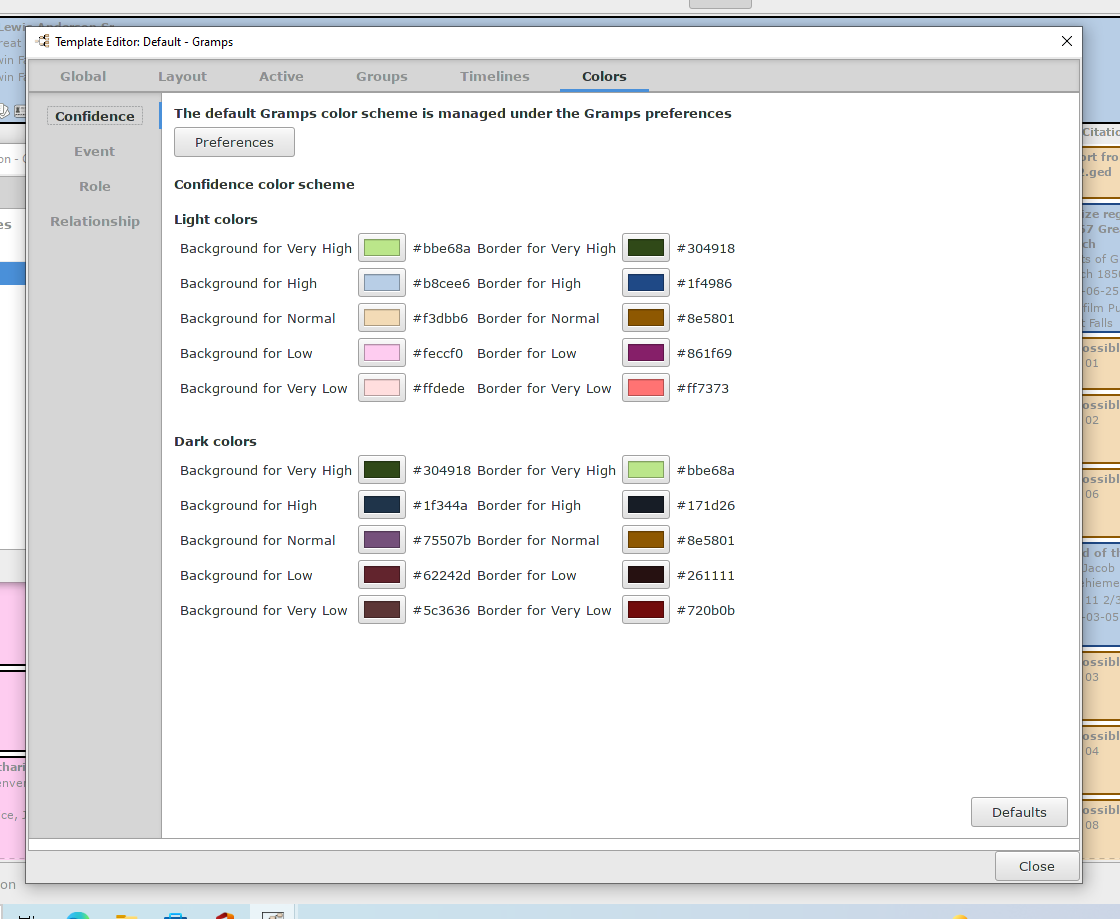Click the 'Dark colors' heading
Viewport: 1120px width, 919px height.
tap(215, 441)
